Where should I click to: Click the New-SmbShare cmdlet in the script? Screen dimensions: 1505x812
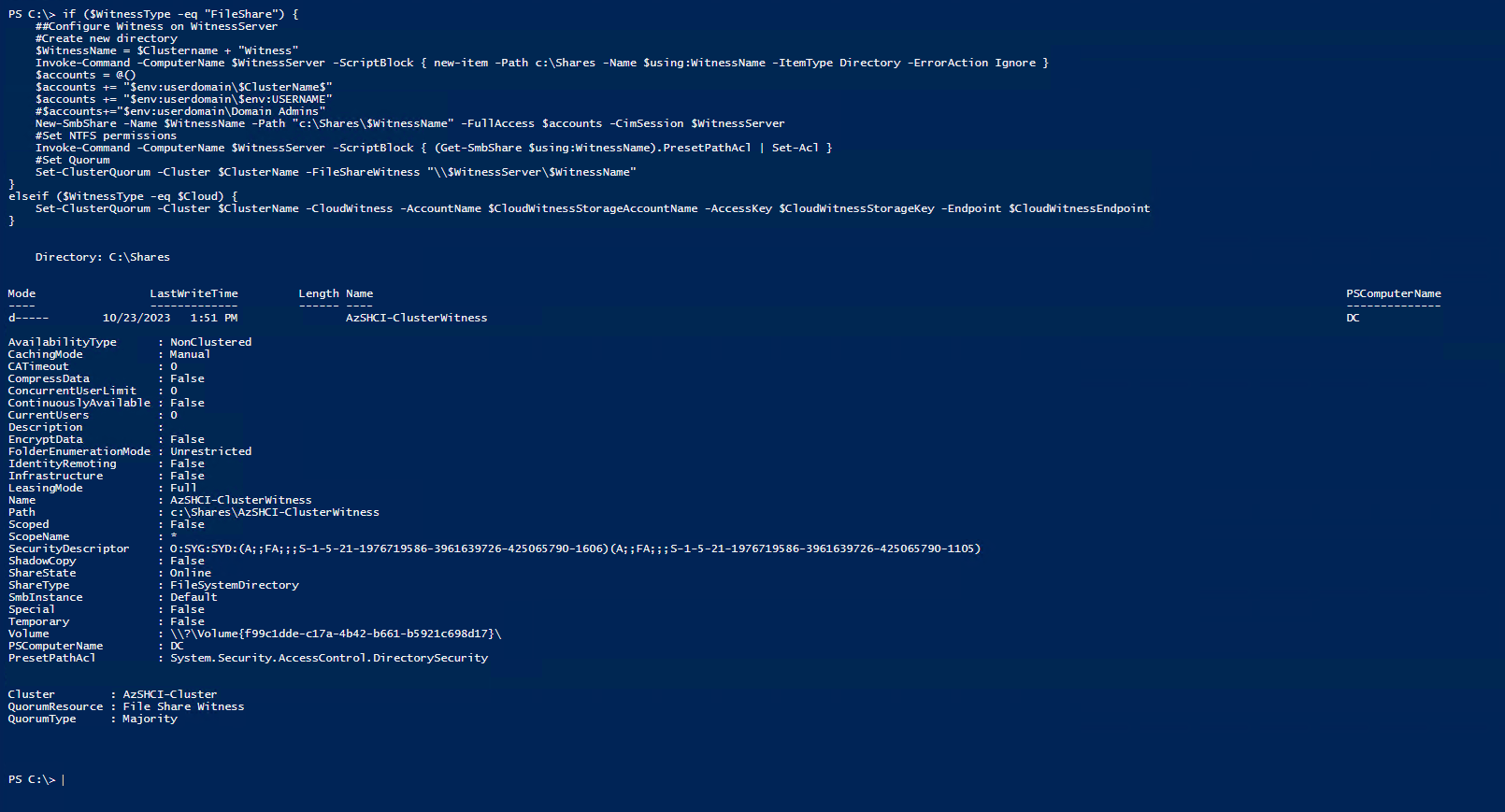tap(76, 123)
